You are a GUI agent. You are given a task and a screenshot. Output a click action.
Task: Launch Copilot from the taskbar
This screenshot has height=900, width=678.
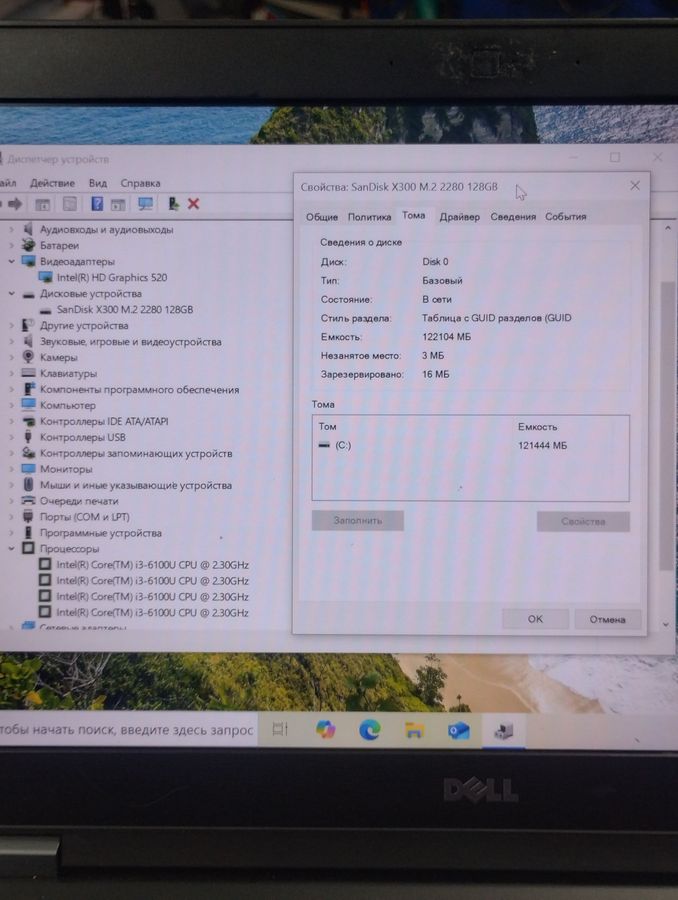pyautogui.click(x=325, y=730)
